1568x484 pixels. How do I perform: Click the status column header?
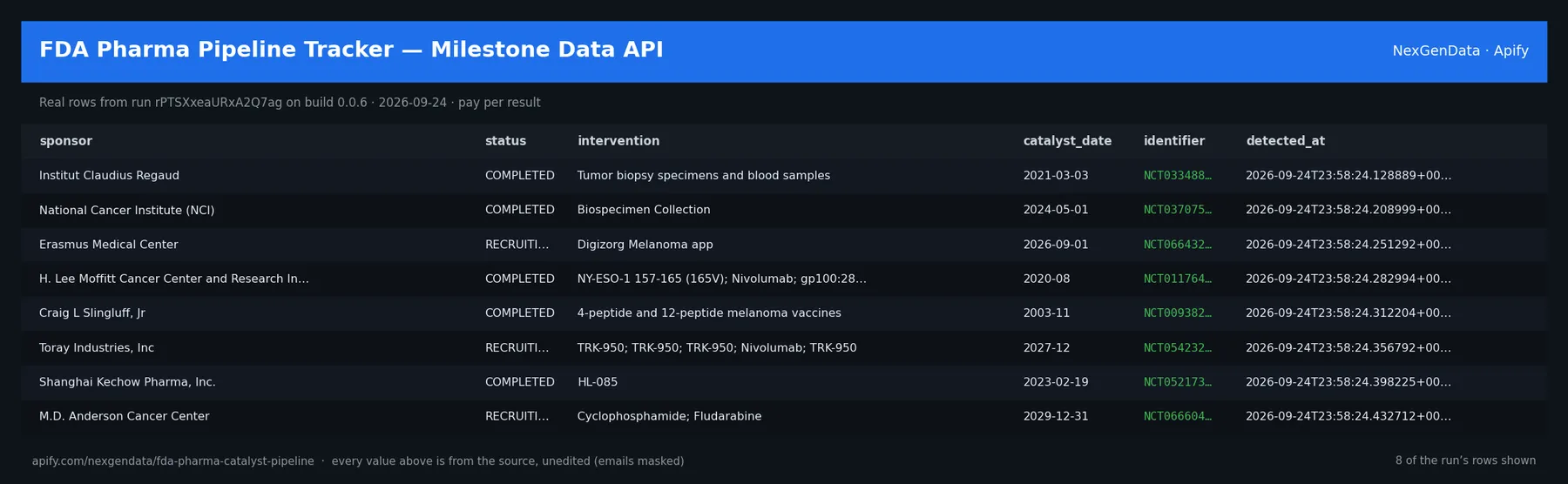click(505, 141)
